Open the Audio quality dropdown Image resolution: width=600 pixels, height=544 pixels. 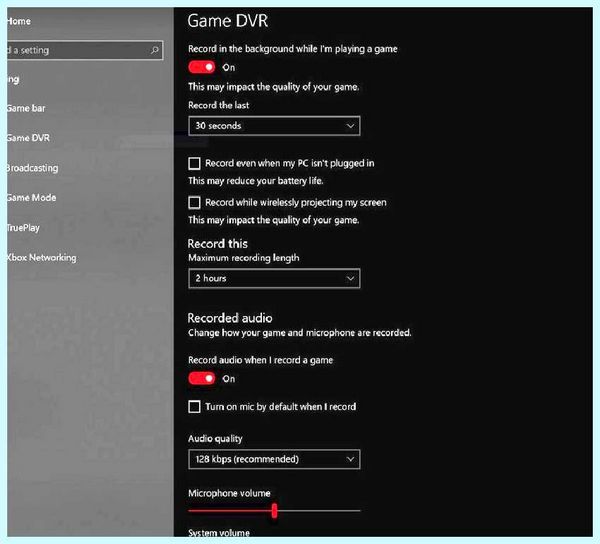click(x=274, y=459)
